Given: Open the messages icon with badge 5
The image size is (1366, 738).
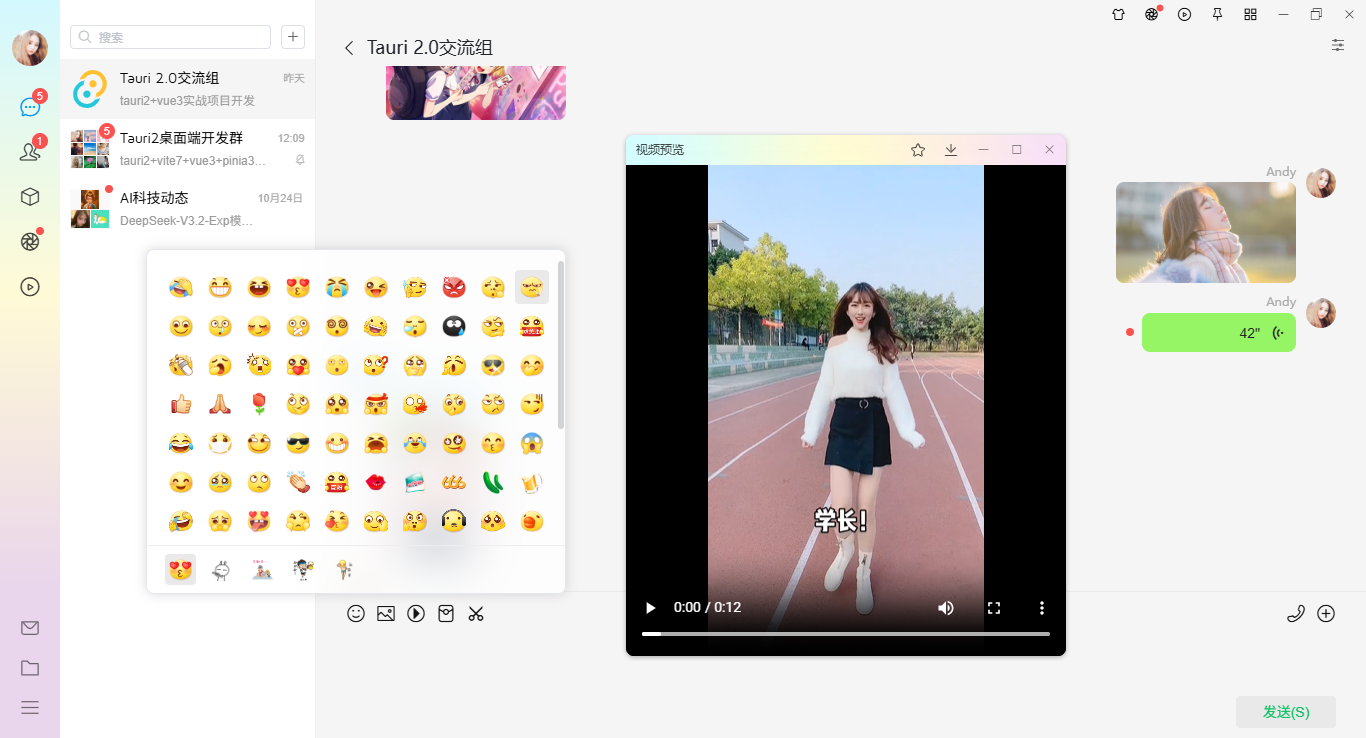Looking at the screenshot, I should click(30, 107).
